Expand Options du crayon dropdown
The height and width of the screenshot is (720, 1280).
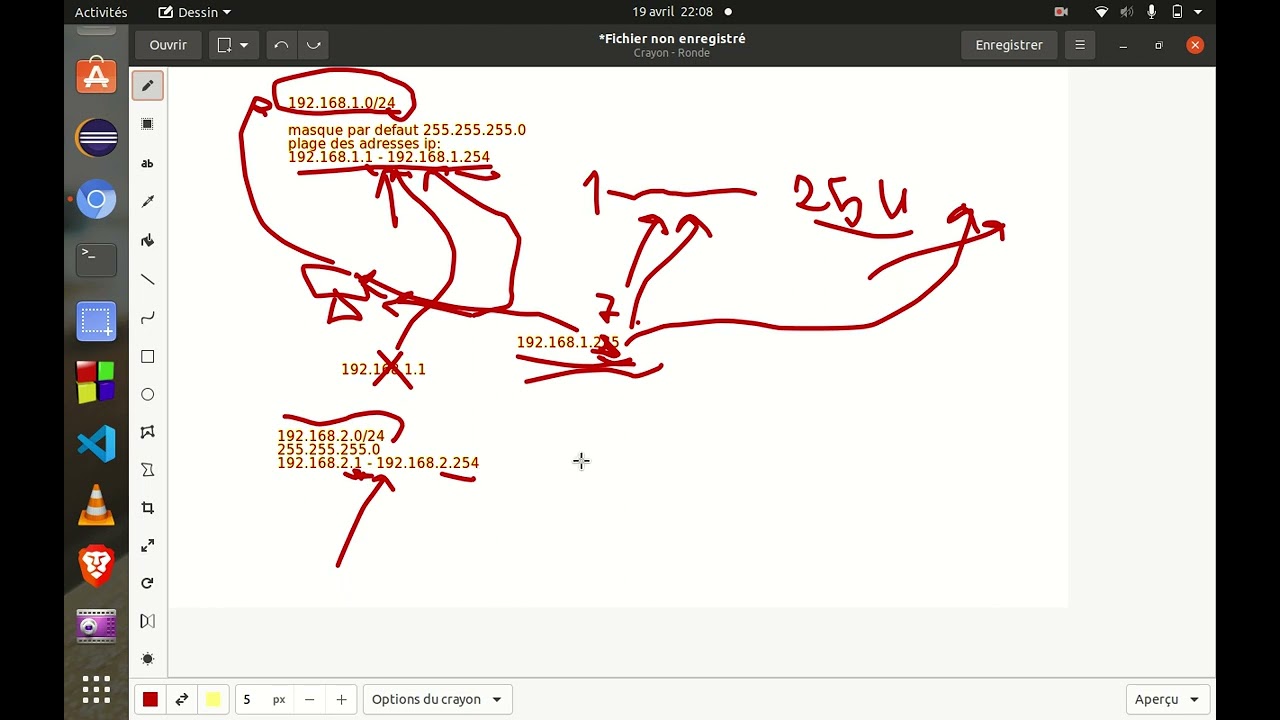437,699
